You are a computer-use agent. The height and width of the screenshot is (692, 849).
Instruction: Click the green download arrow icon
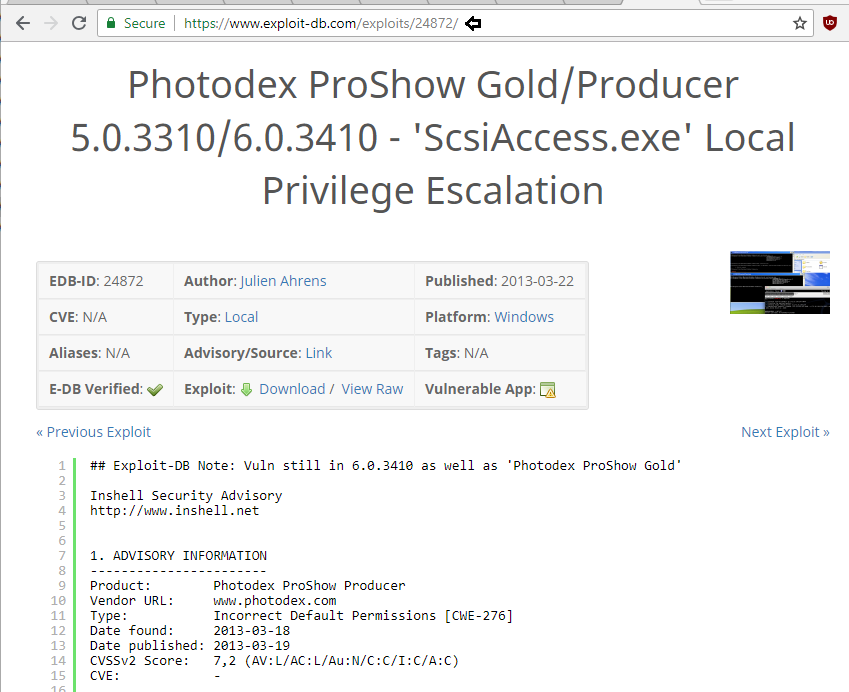point(246,389)
